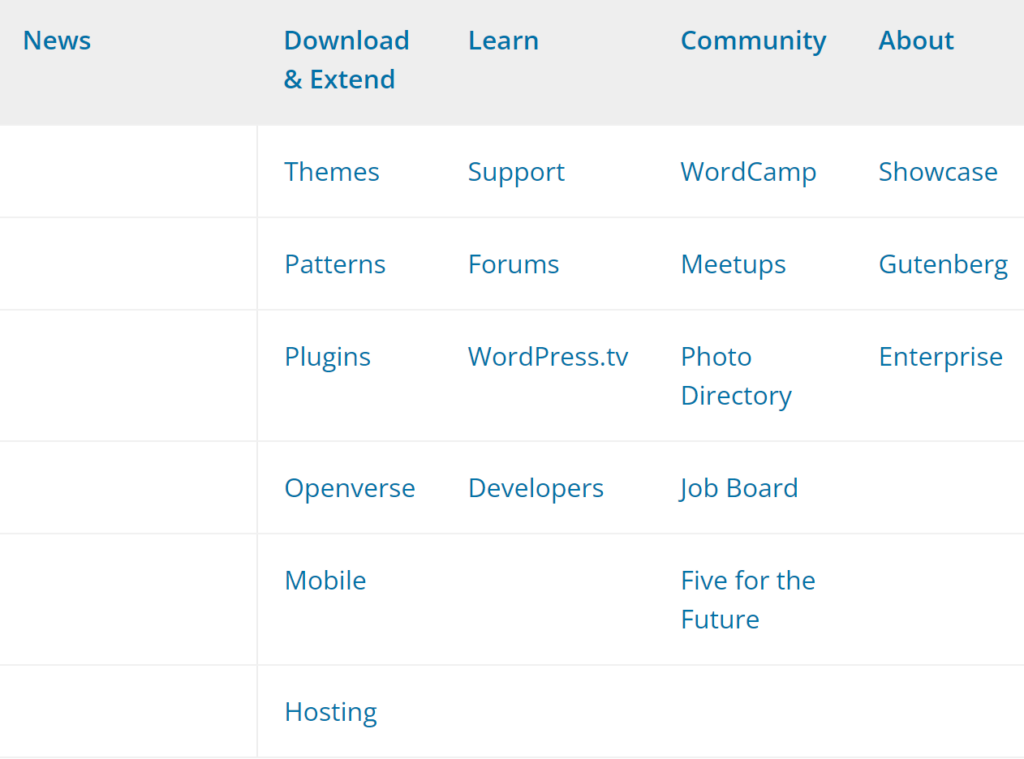Select the Patterns link
1024x759 pixels.
coord(335,264)
